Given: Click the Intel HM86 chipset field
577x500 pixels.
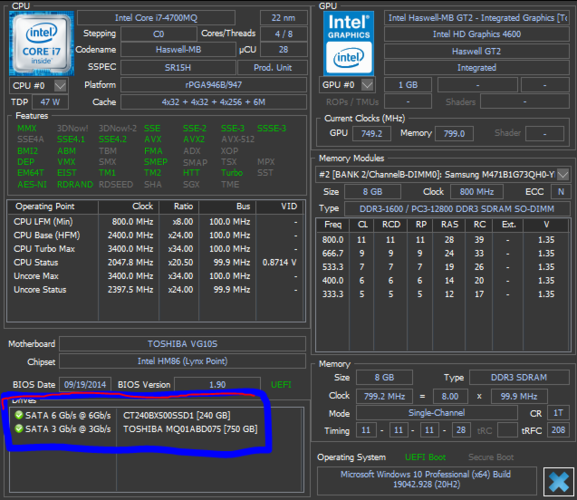Looking at the screenshot, I should point(183,361).
